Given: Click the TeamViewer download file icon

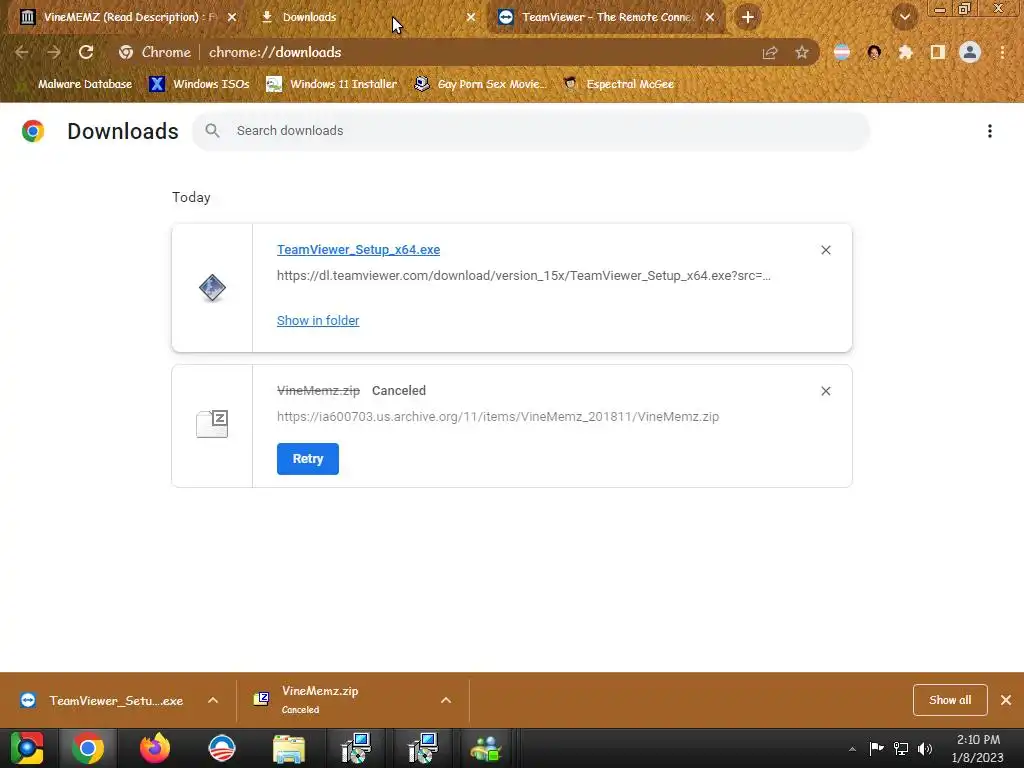Looking at the screenshot, I should [x=212, y=288].
